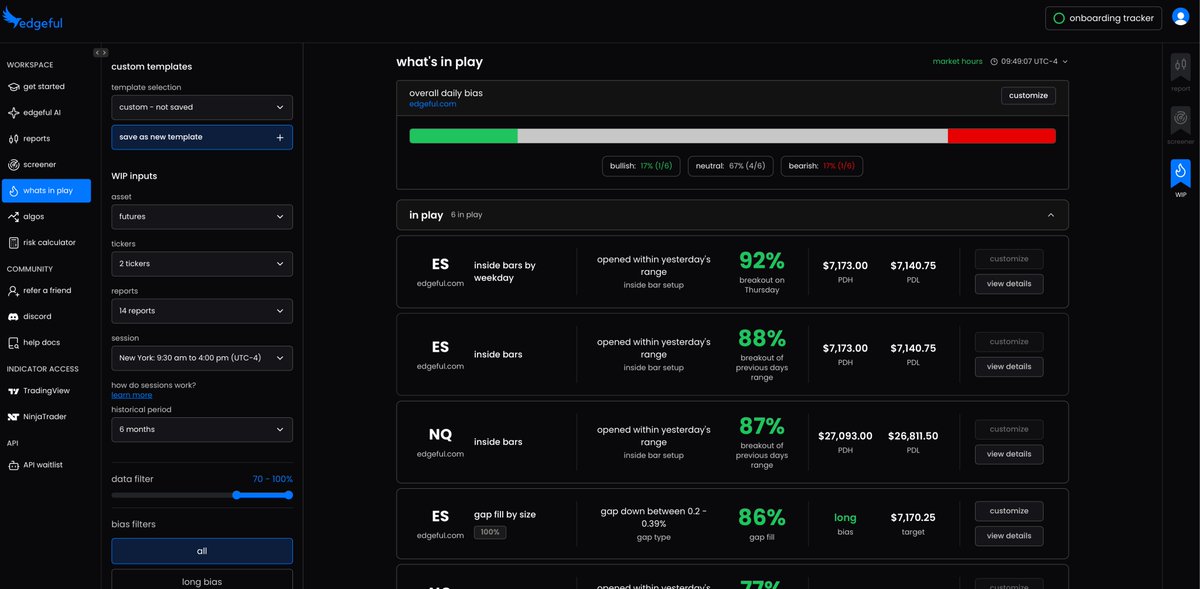
Task: Select the WIP flame icon on the right rail
Action: pos(1181,172)
